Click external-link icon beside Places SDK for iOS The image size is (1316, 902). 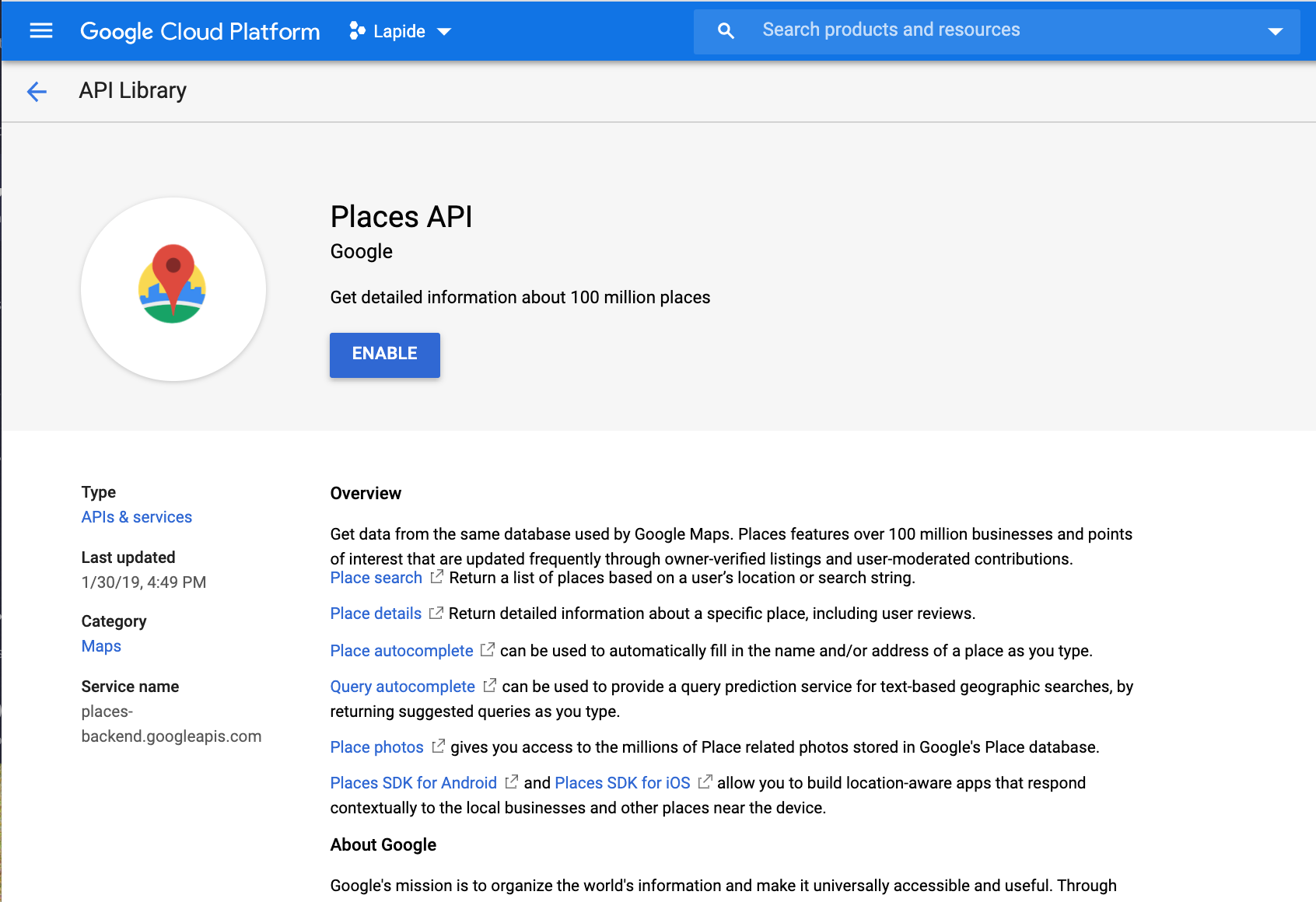(x=705, y=782)
